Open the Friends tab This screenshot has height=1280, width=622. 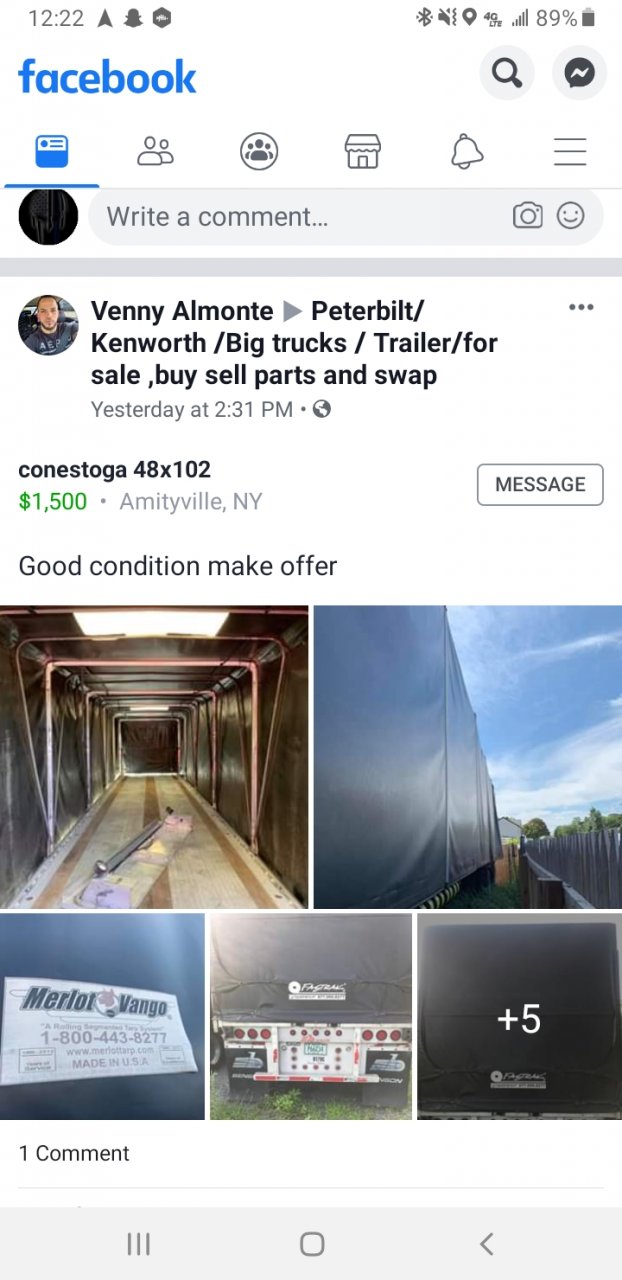[x=155, y=151]
